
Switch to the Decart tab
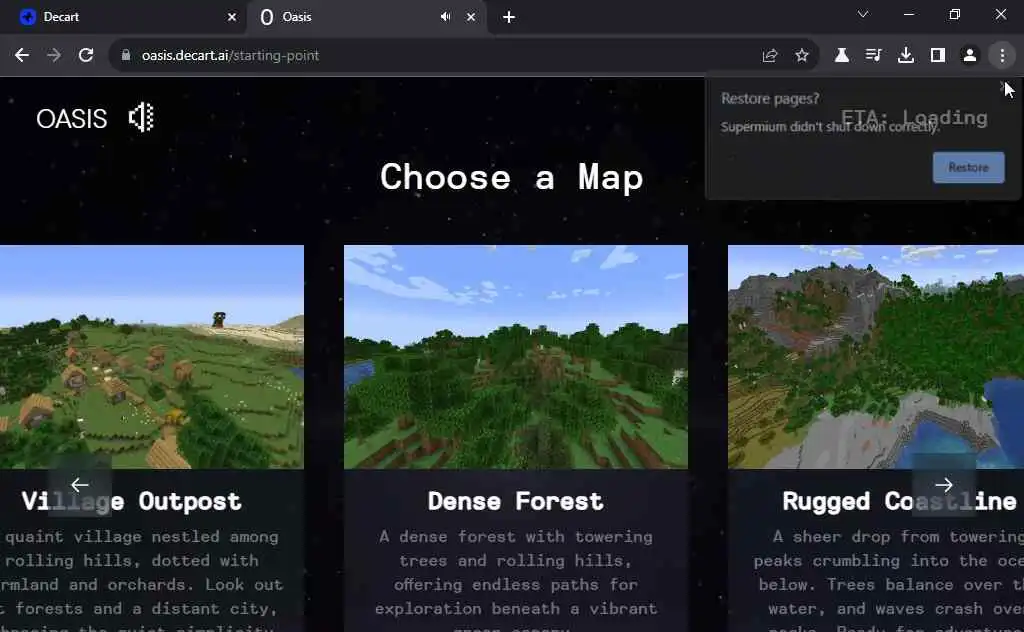(123, 17)
